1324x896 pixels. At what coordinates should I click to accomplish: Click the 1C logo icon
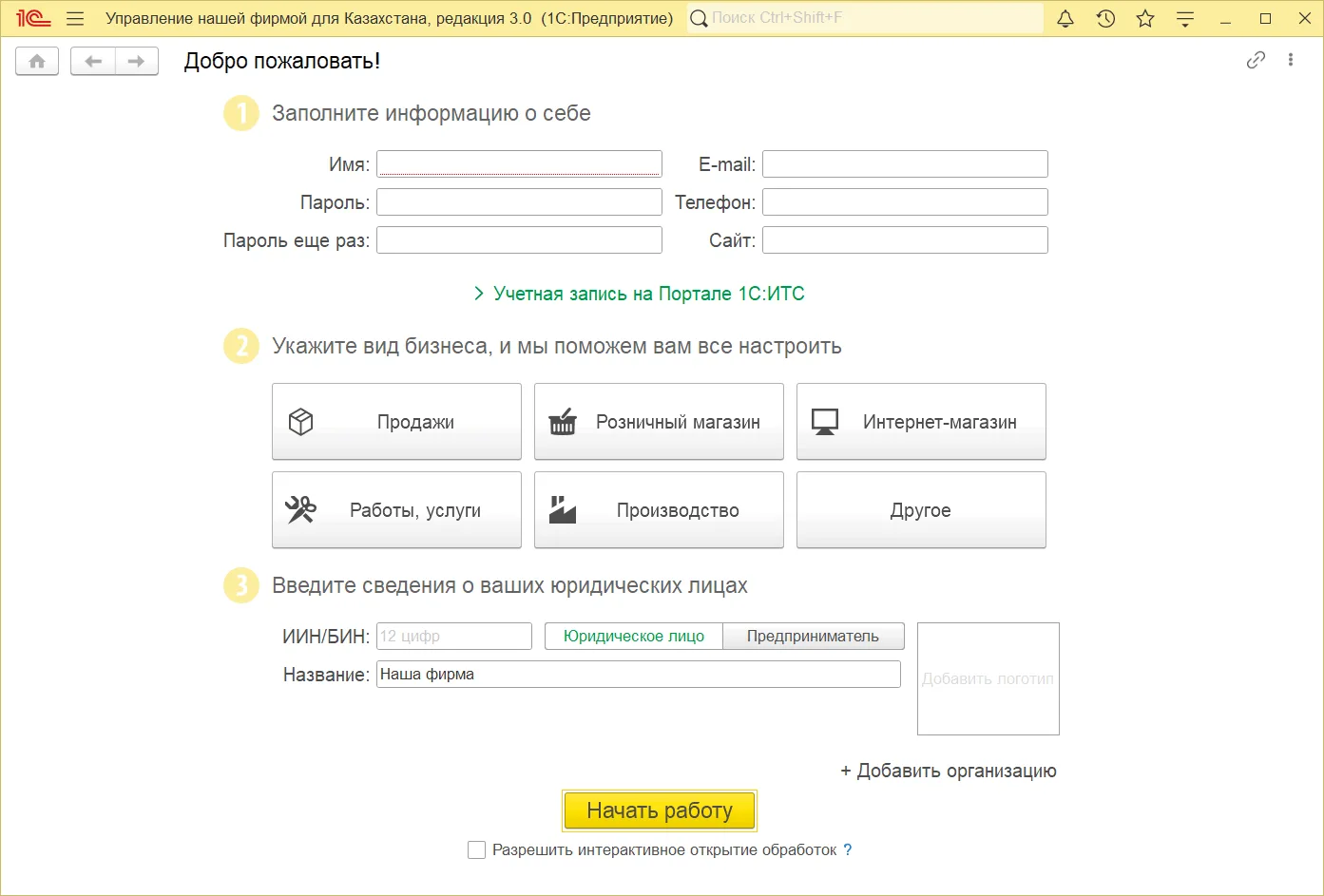coord(33,19)
